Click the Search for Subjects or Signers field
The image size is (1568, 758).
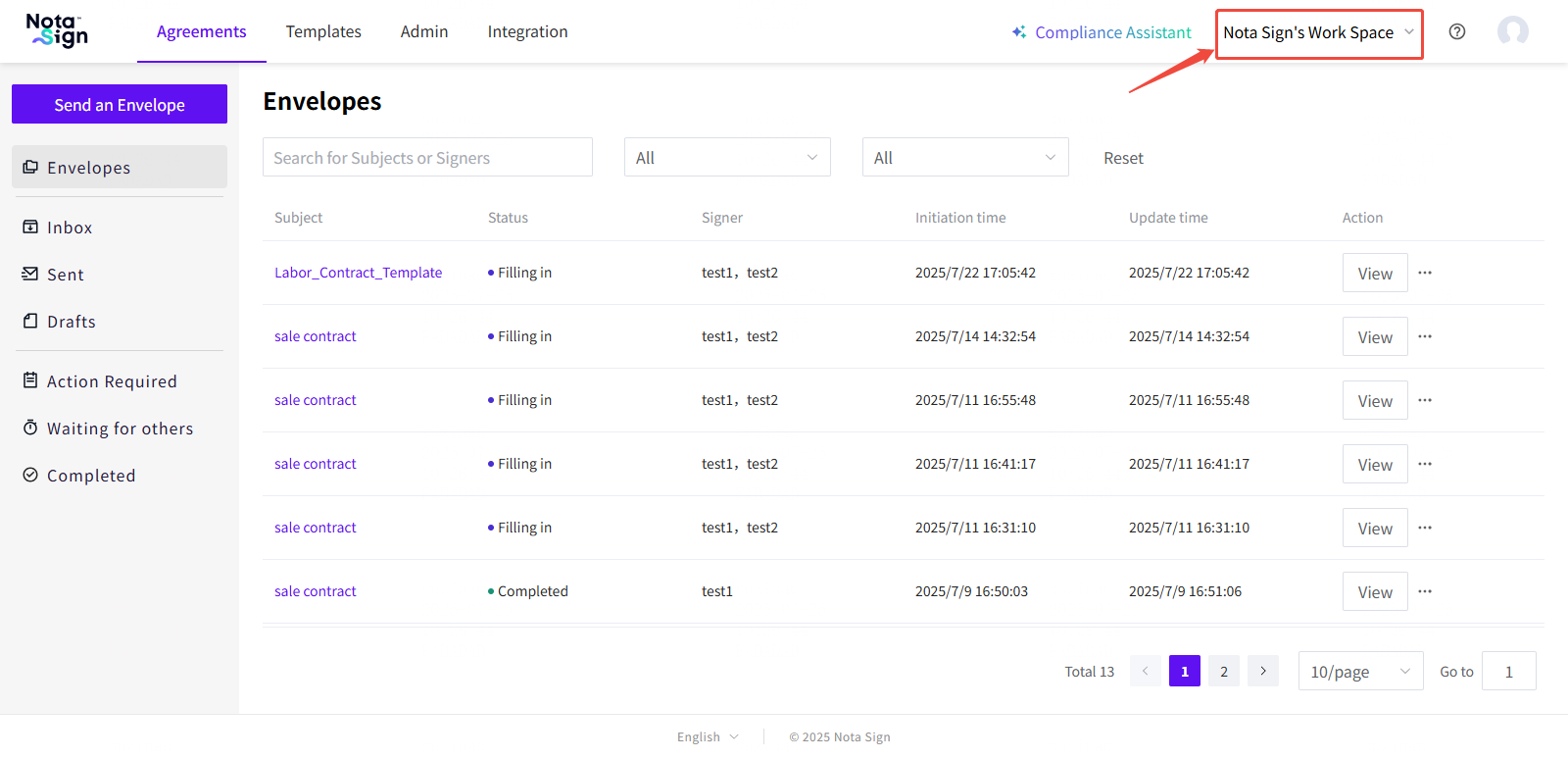click(427, 158)
